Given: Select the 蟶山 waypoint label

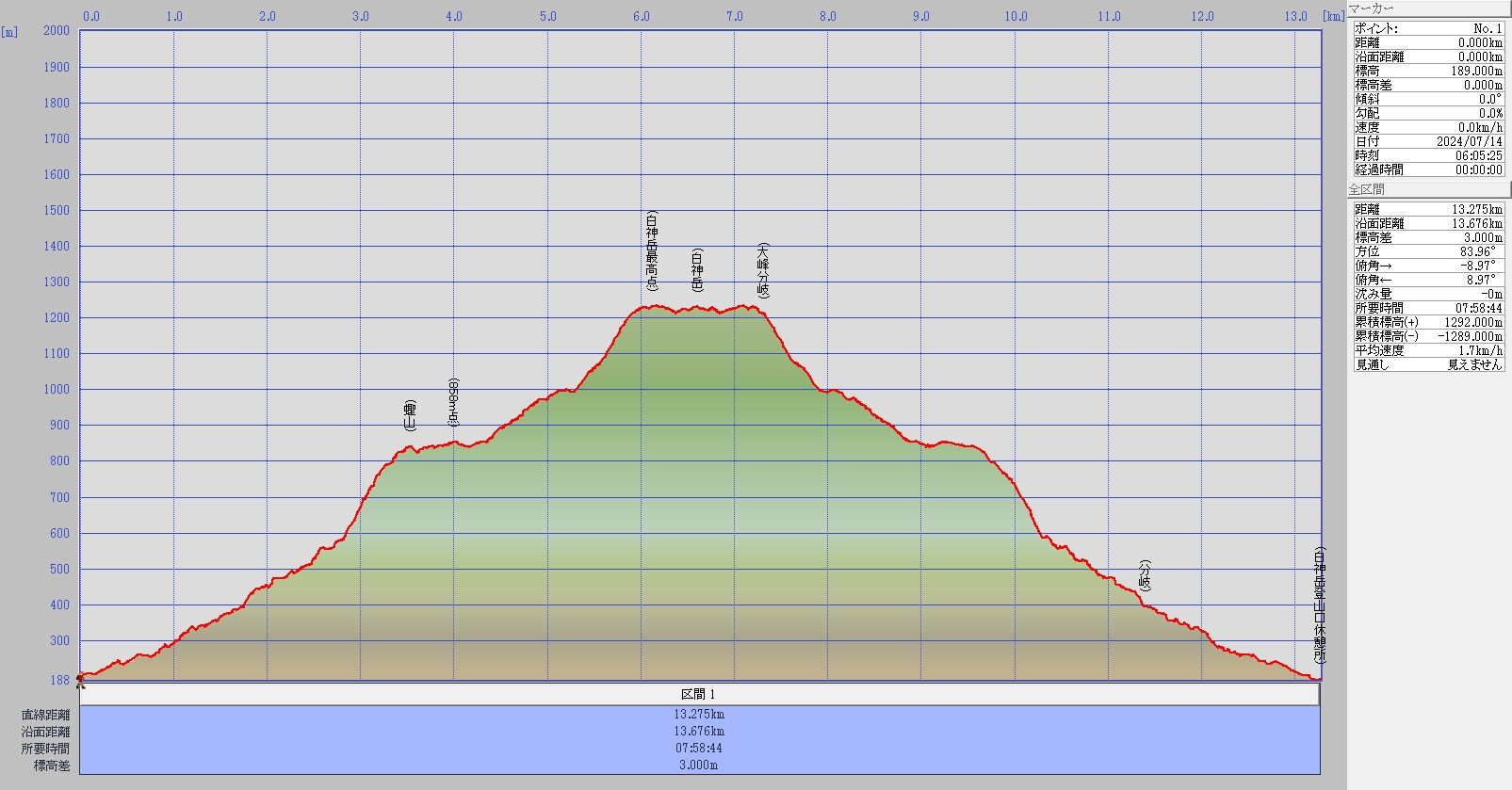Looking at the screenshot, I should click(410, 415).
